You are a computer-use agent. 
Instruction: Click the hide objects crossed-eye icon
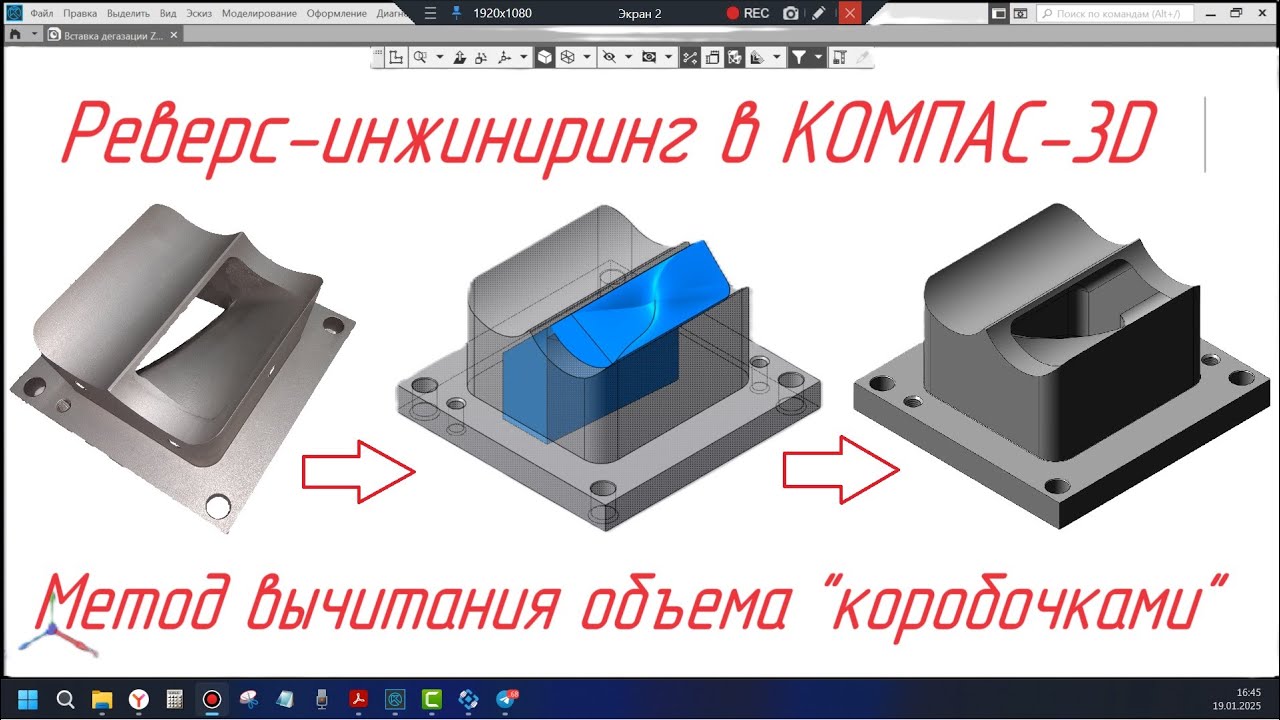[x=608, y=58]
